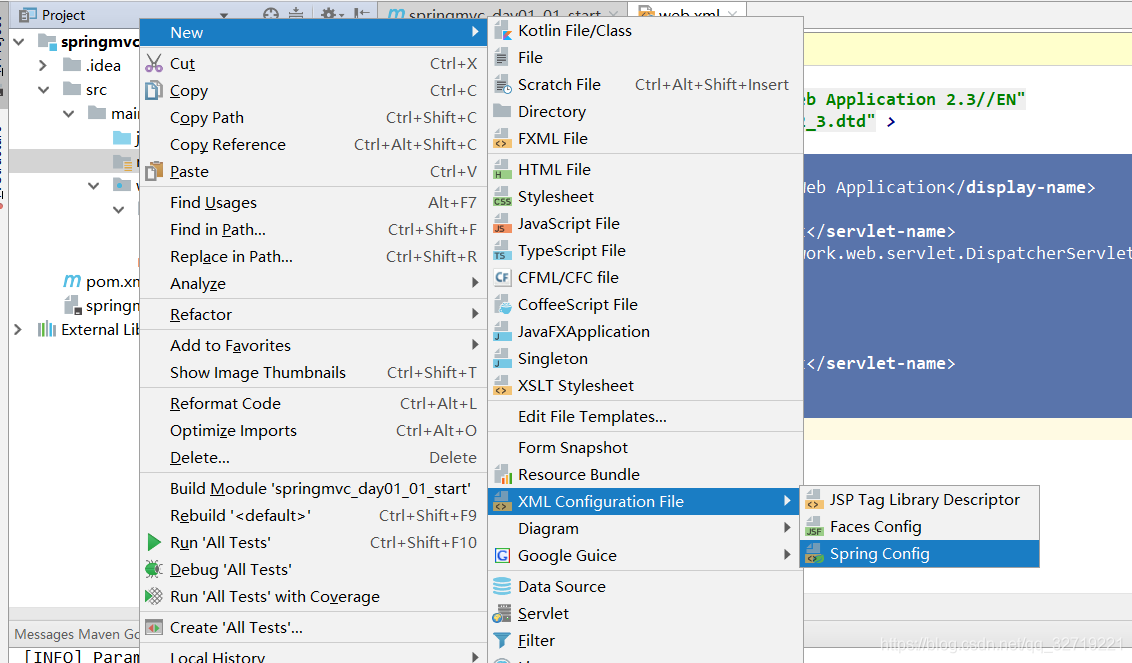
Task: Expand the .idea folder in tree
Action: 43,66
